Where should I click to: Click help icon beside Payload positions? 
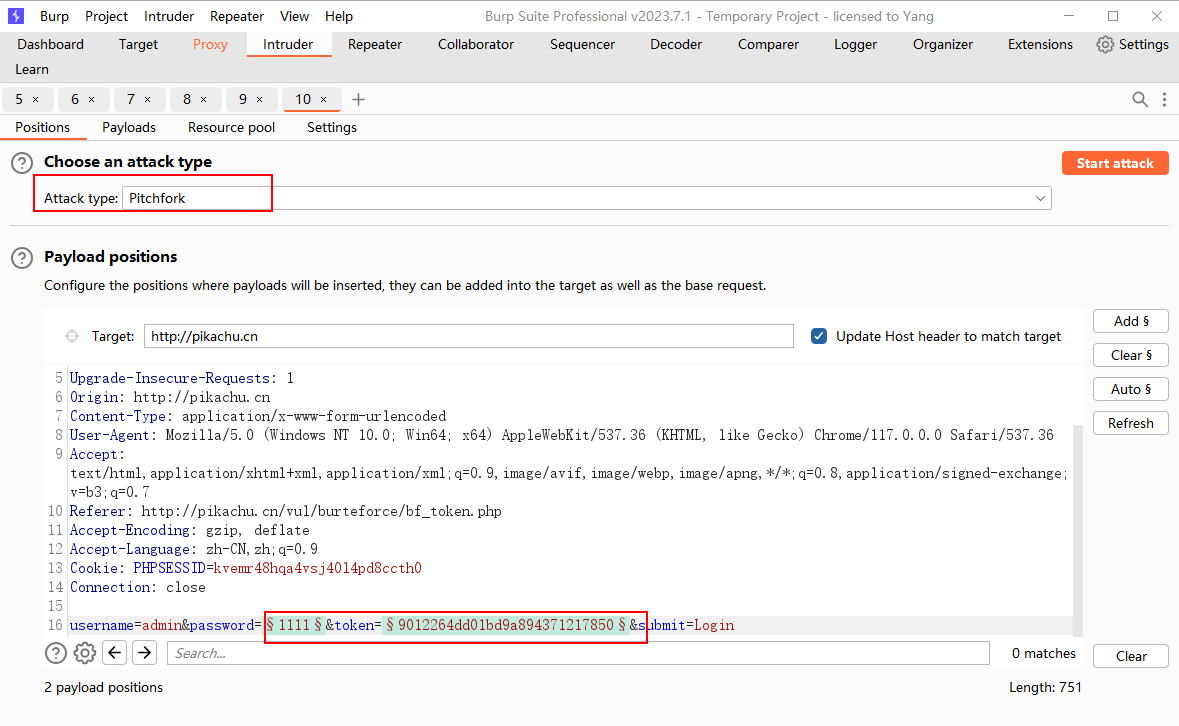click(21, 258)
